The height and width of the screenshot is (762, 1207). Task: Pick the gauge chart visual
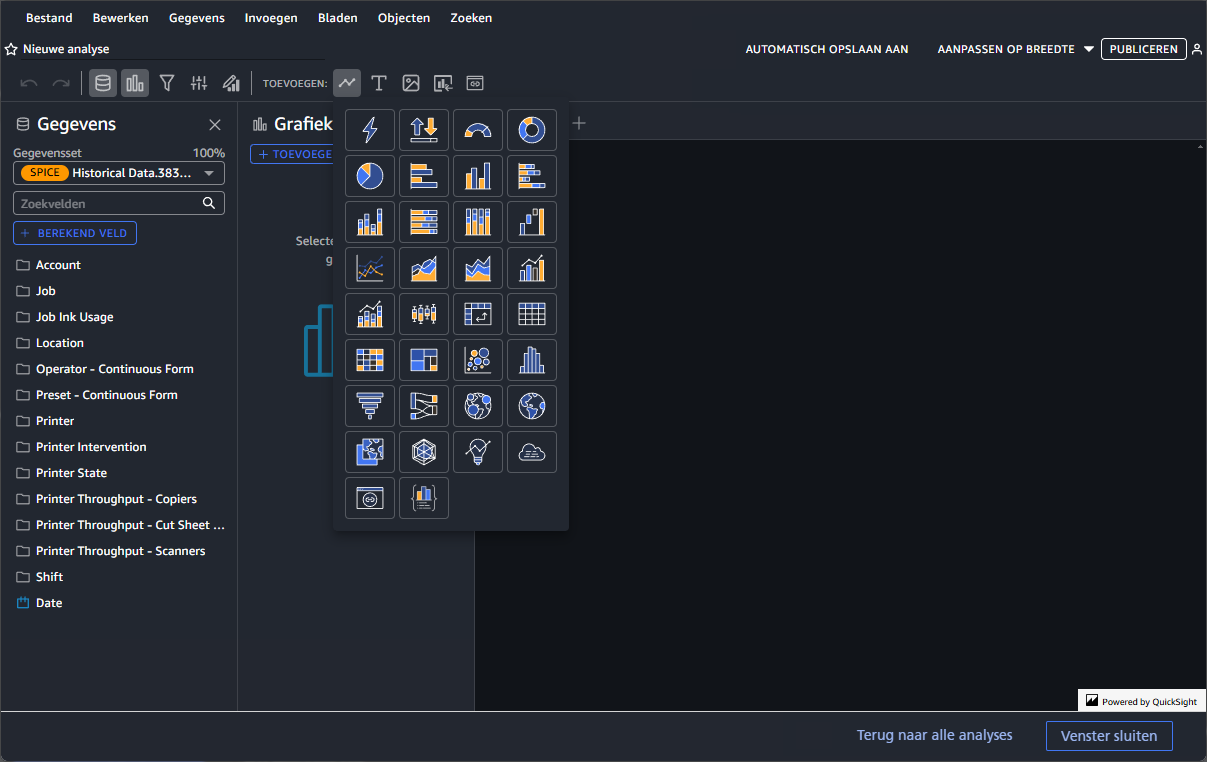478,130
